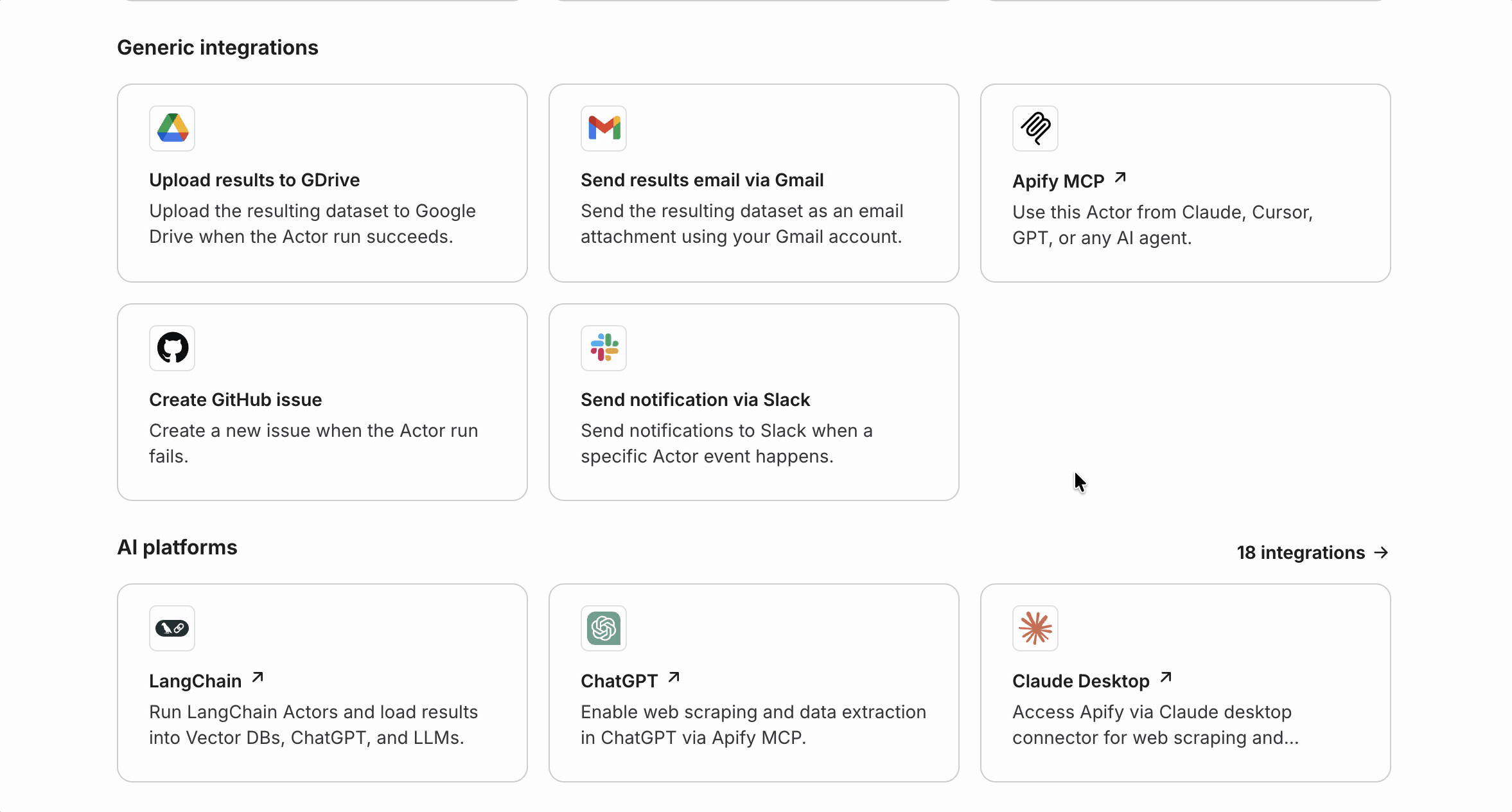Click the Apify MCP logo icon
1512x812 pixels.
point(1035,128)
